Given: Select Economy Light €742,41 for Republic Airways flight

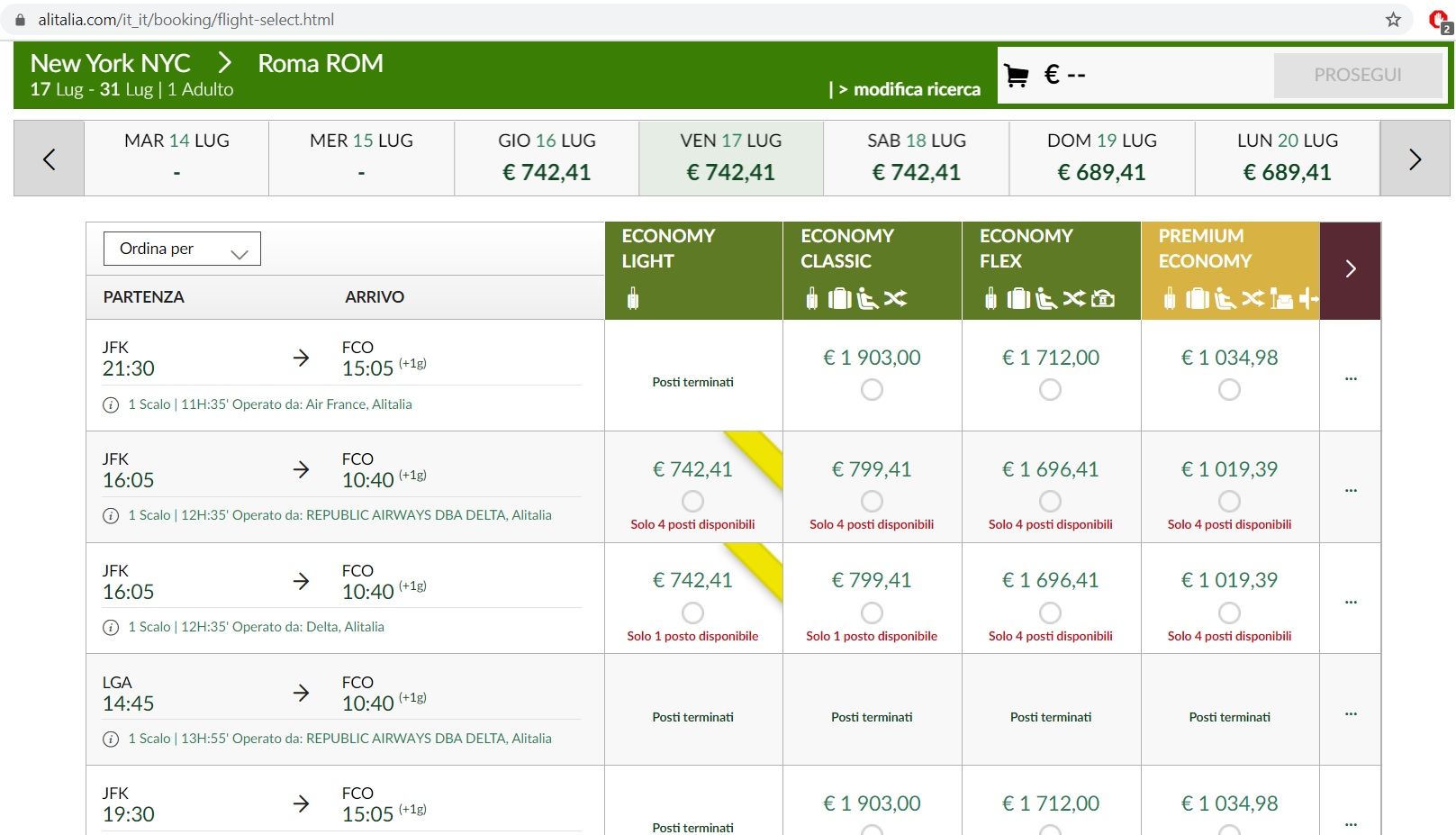Looking at the screenshot, I should [692, 501].
